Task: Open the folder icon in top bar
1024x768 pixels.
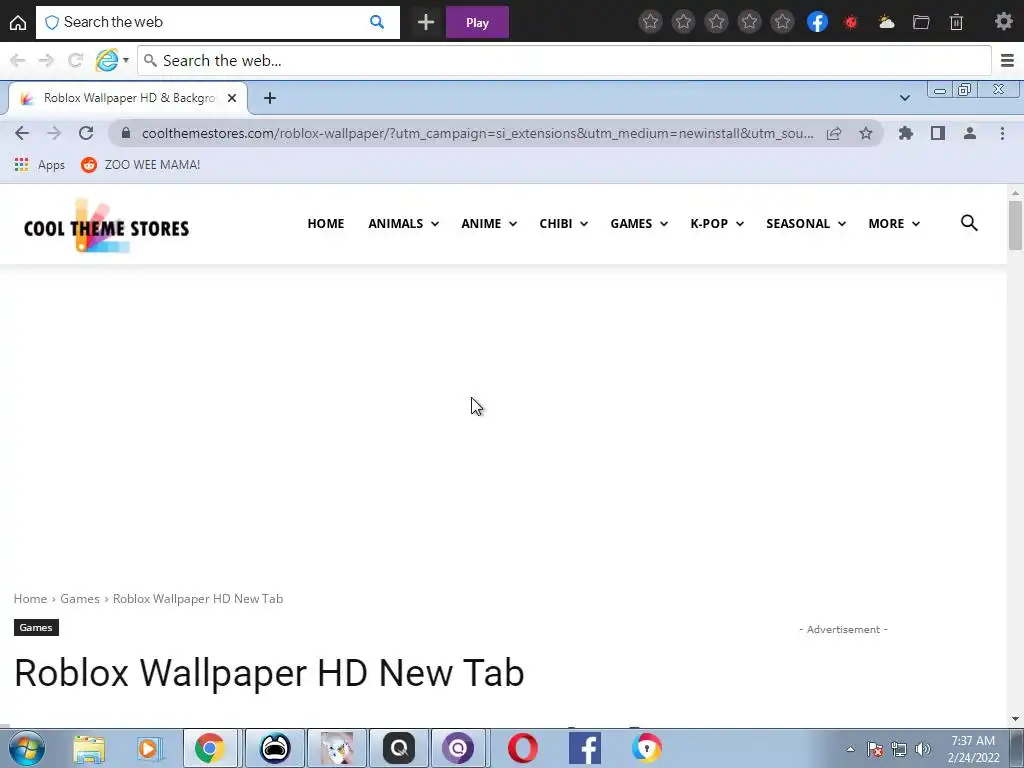Action: (921, 22)
